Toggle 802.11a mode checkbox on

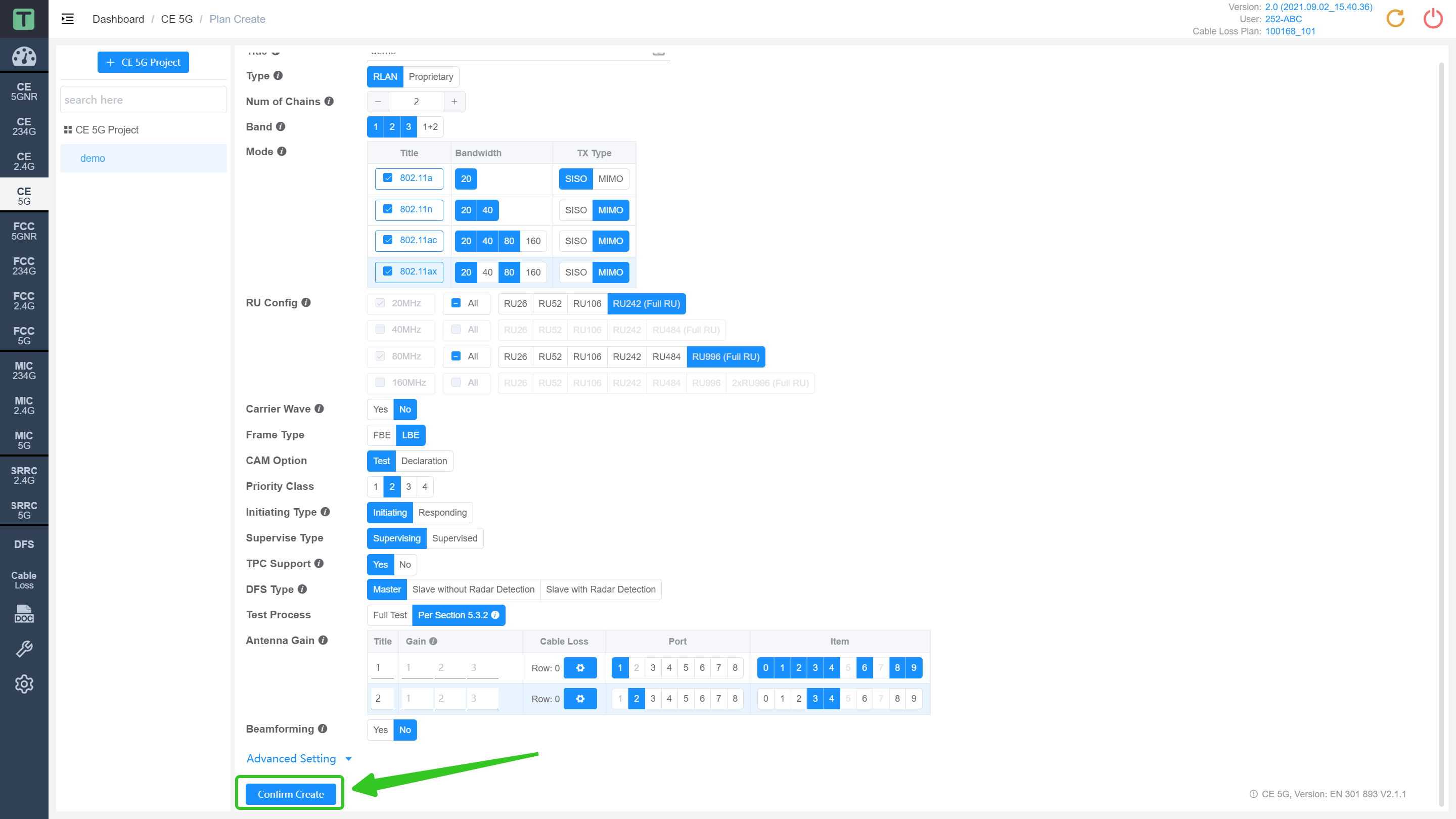pos(388,178)
